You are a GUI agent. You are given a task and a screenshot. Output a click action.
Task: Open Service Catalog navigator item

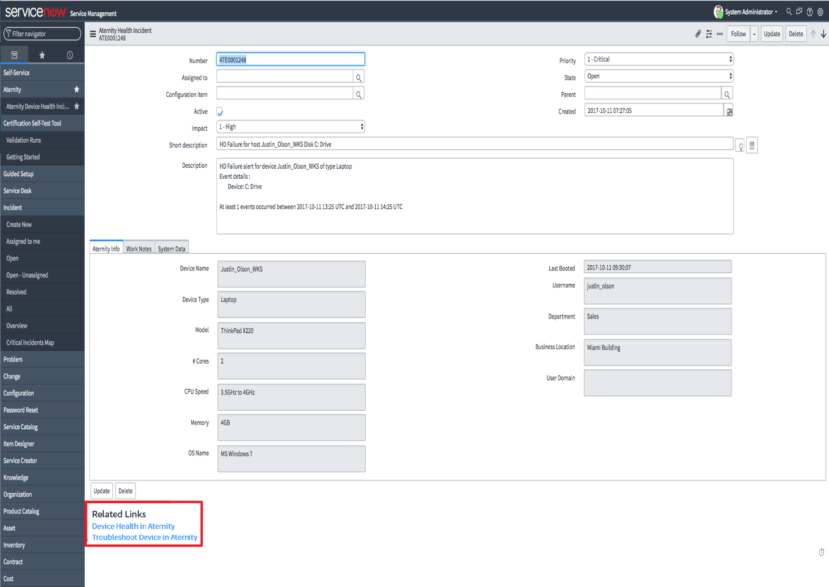[42, 427]
